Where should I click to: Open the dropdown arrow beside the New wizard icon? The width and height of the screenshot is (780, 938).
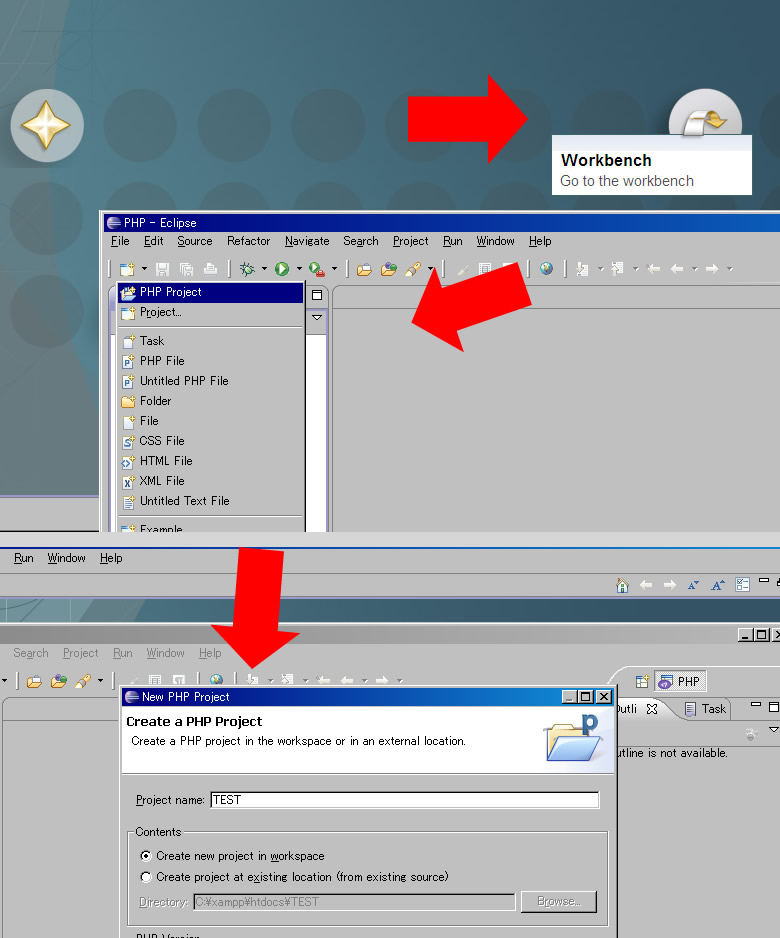click(144, 269)
